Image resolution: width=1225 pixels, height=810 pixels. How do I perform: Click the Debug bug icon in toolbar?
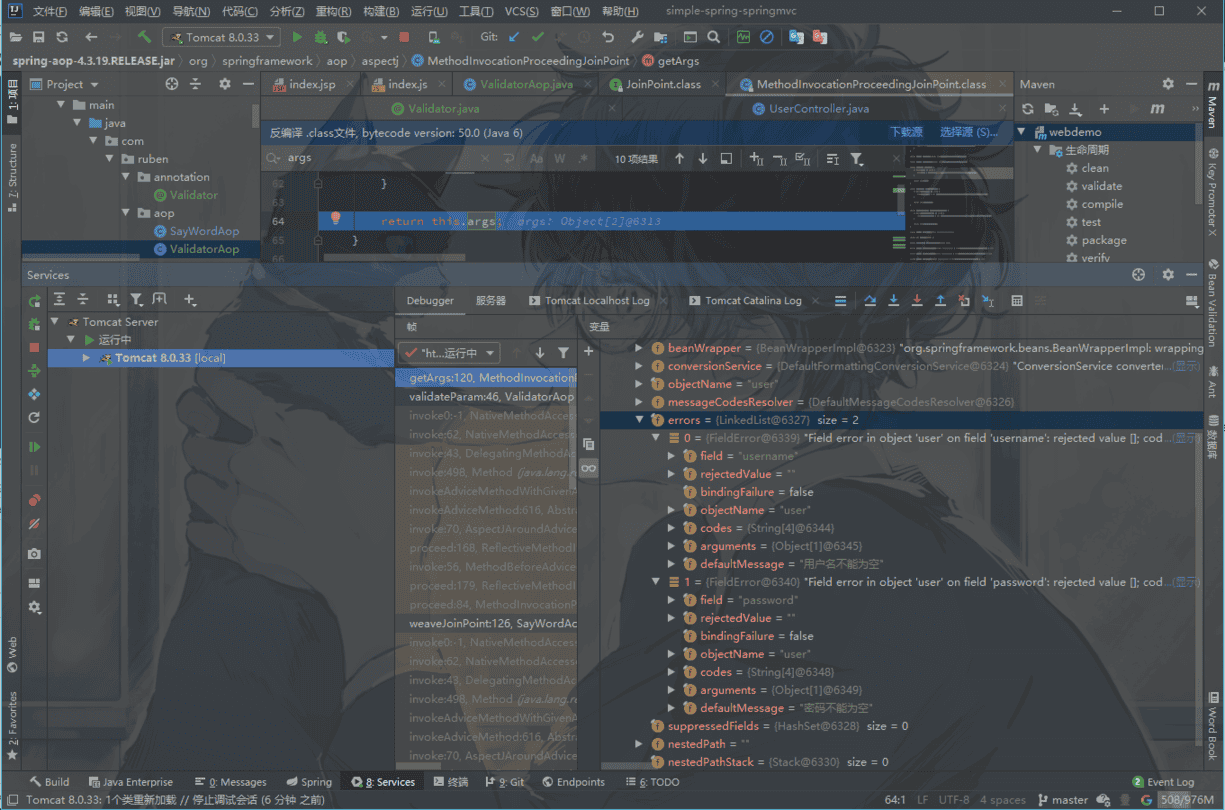click(x=320, y=37)
